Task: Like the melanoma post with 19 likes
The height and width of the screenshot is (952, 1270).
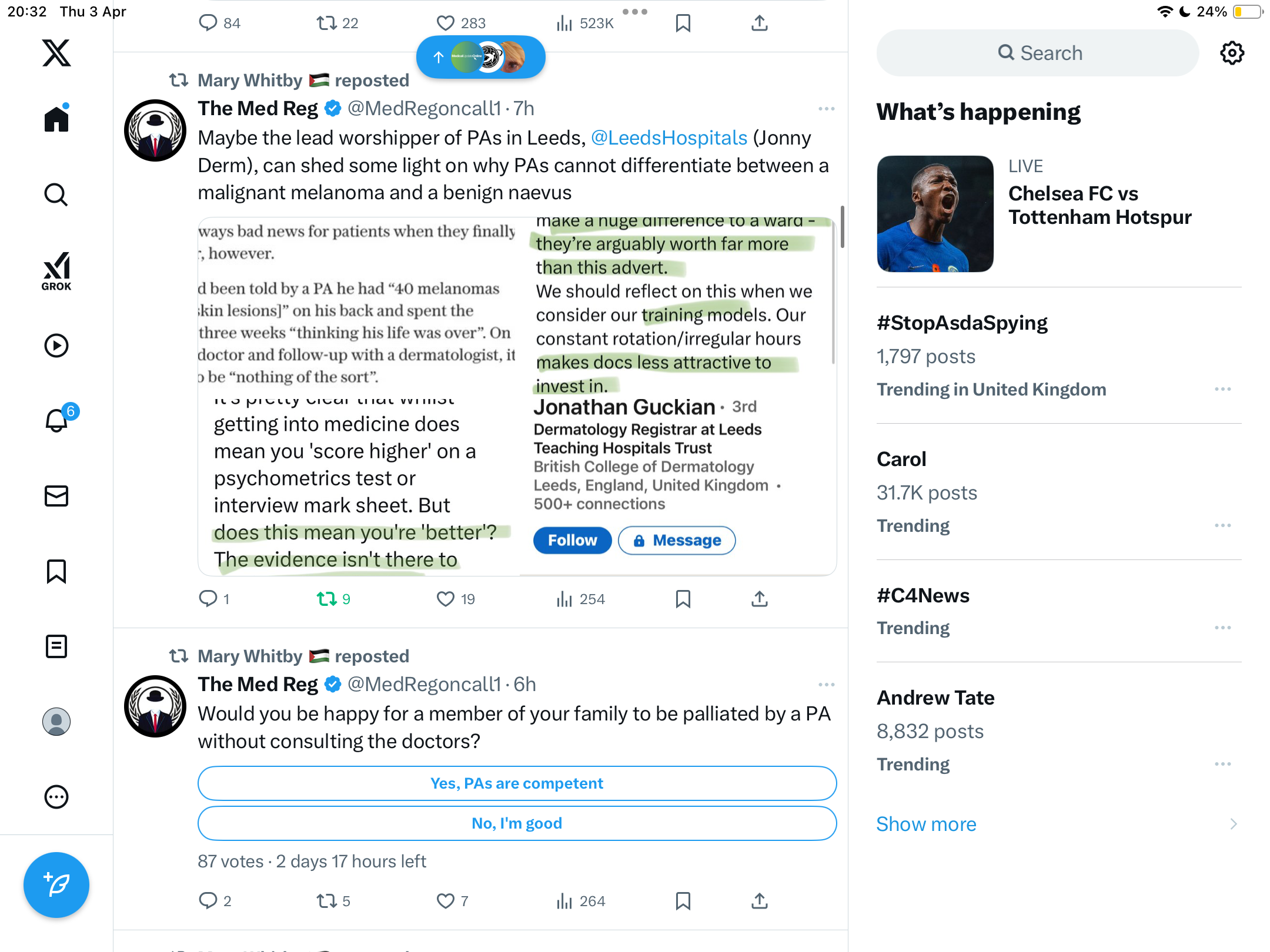Action: (455, 599)
